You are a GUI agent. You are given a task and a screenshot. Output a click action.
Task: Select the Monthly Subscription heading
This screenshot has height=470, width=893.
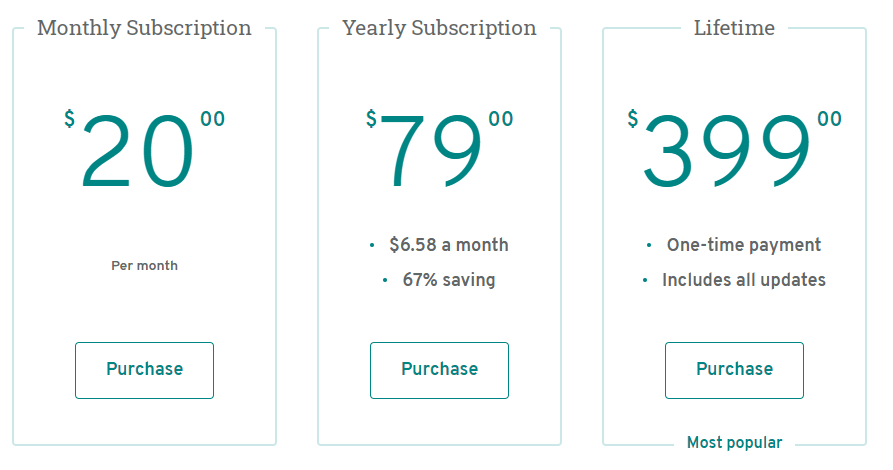click(144, 28)
